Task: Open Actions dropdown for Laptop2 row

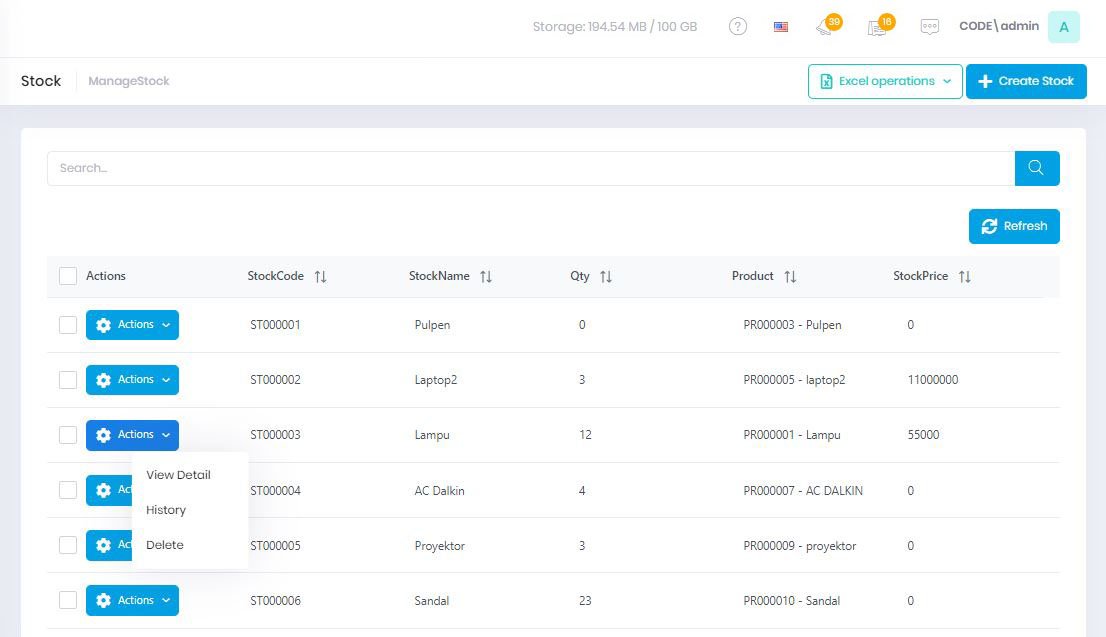Action: point(132,380)
